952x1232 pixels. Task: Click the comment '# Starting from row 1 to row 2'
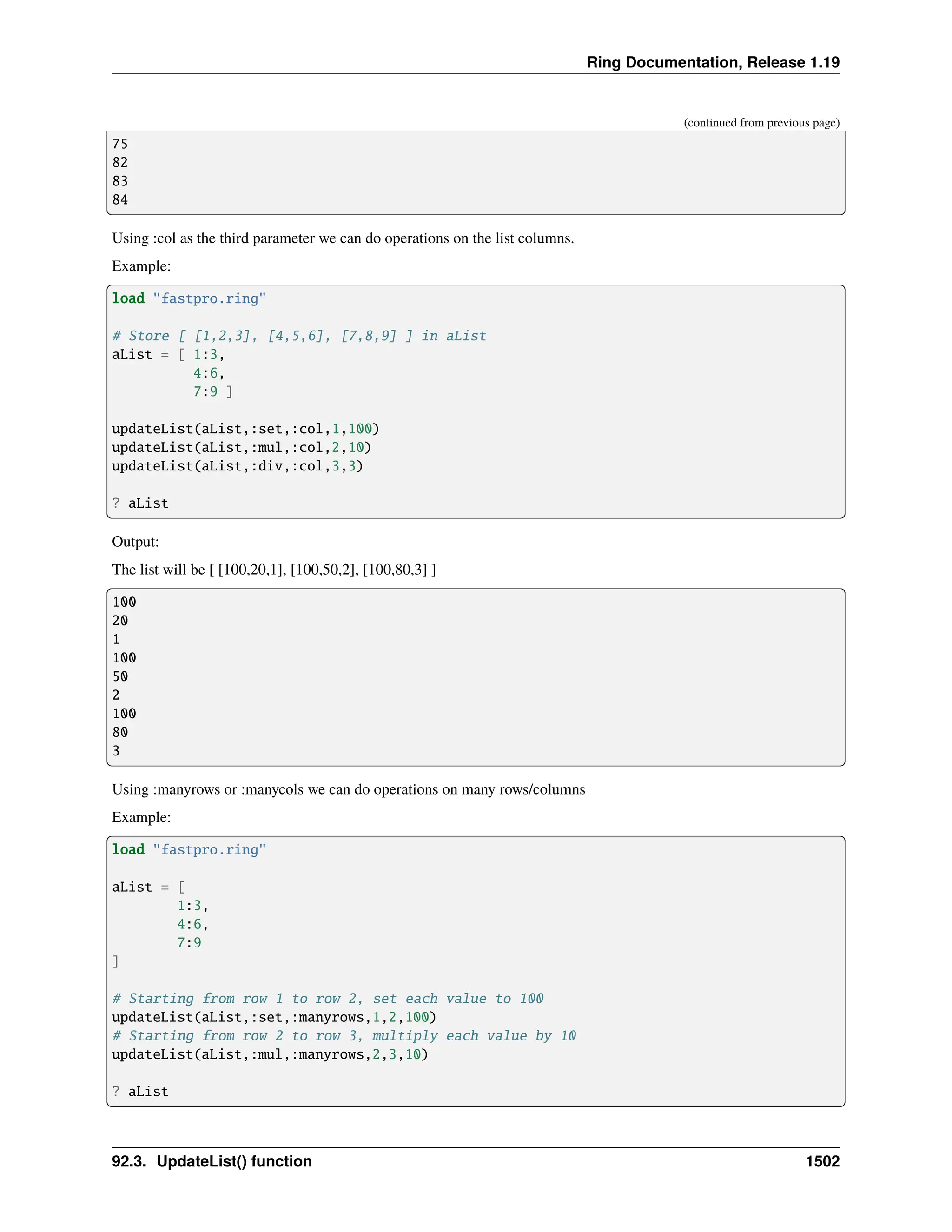click(x=328, y=999)
